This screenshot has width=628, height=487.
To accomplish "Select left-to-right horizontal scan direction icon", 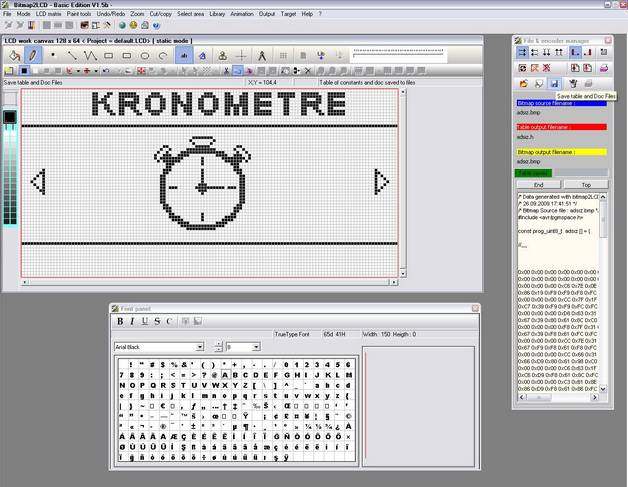I will [522, 52].
